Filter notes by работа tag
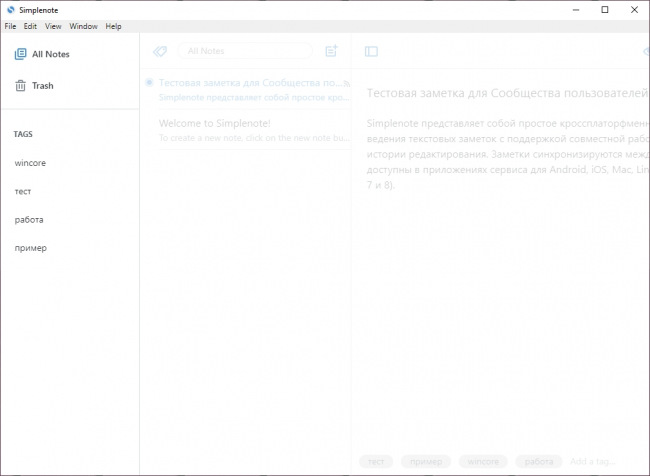Viewport: 650px width, 476px height. click(x=29, y=220)
